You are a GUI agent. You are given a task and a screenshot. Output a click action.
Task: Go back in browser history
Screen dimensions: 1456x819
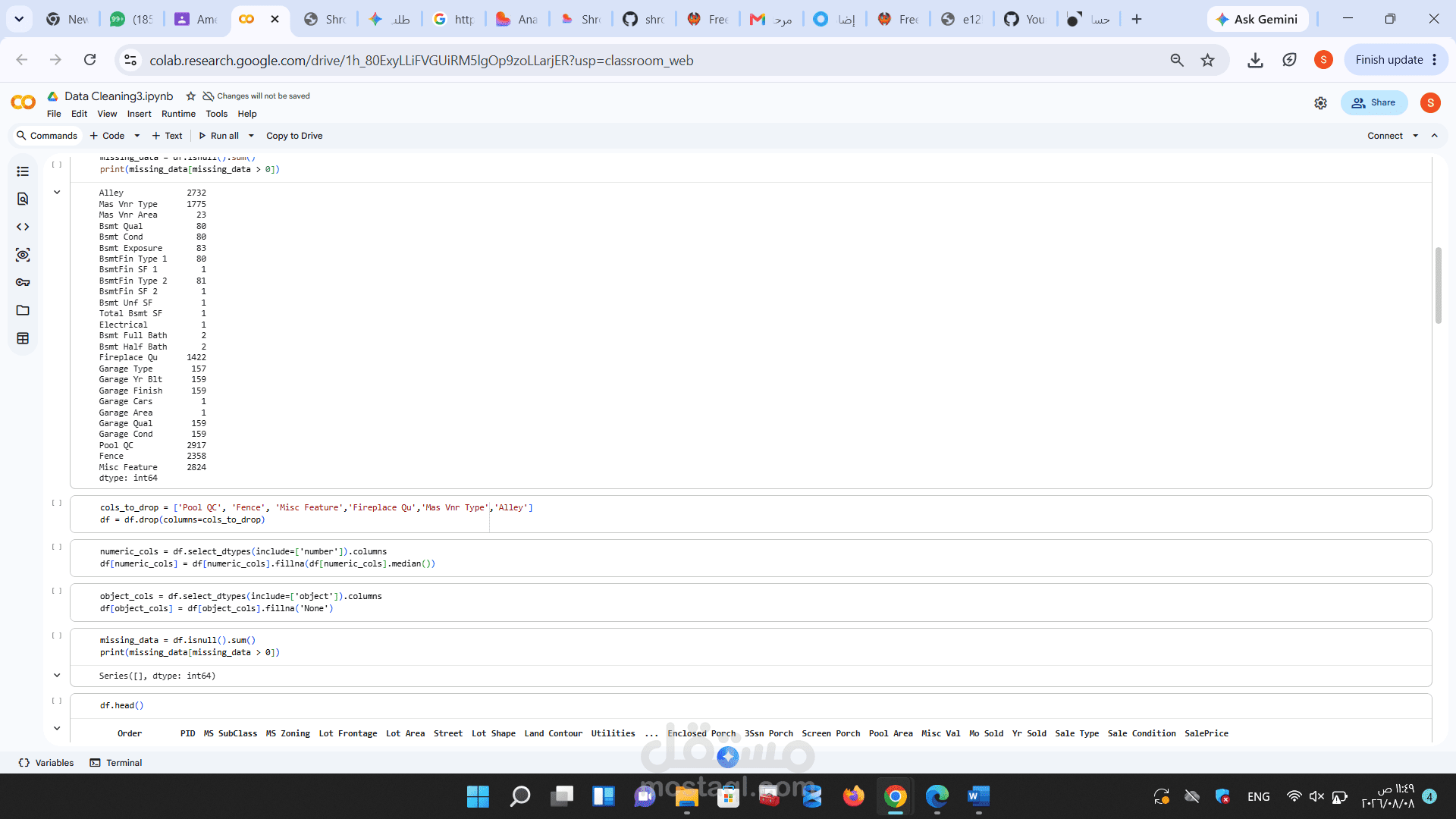click(x=22, y=60)
